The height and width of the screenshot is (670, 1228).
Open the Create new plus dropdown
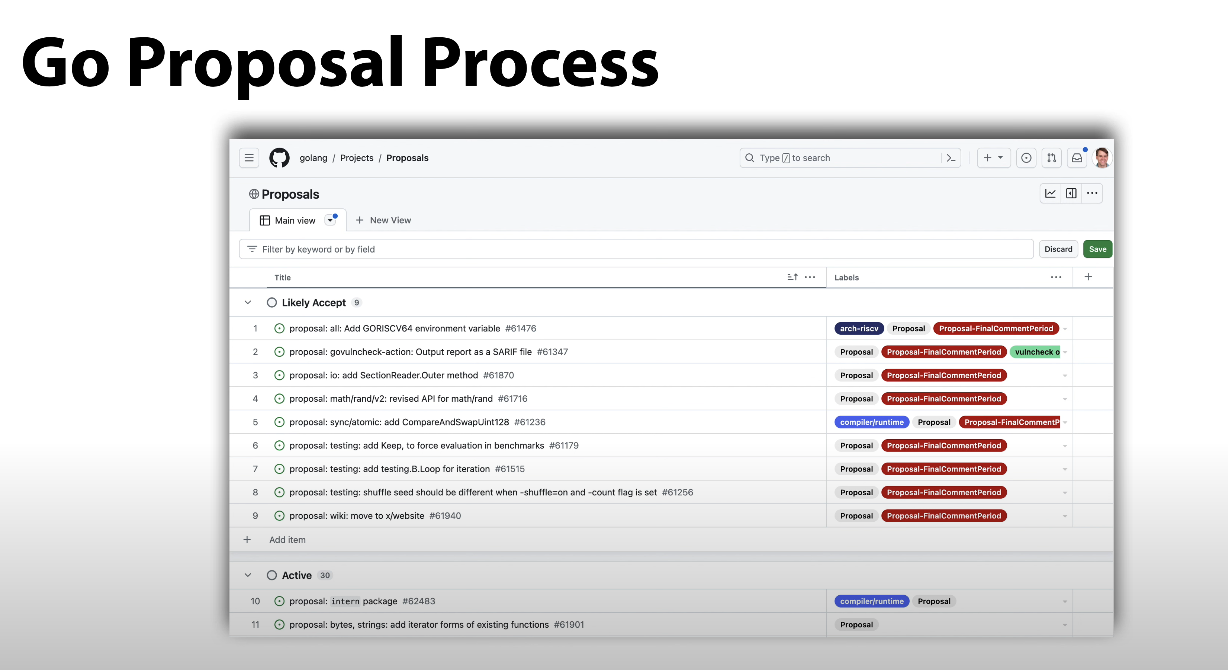click(993, 158)
